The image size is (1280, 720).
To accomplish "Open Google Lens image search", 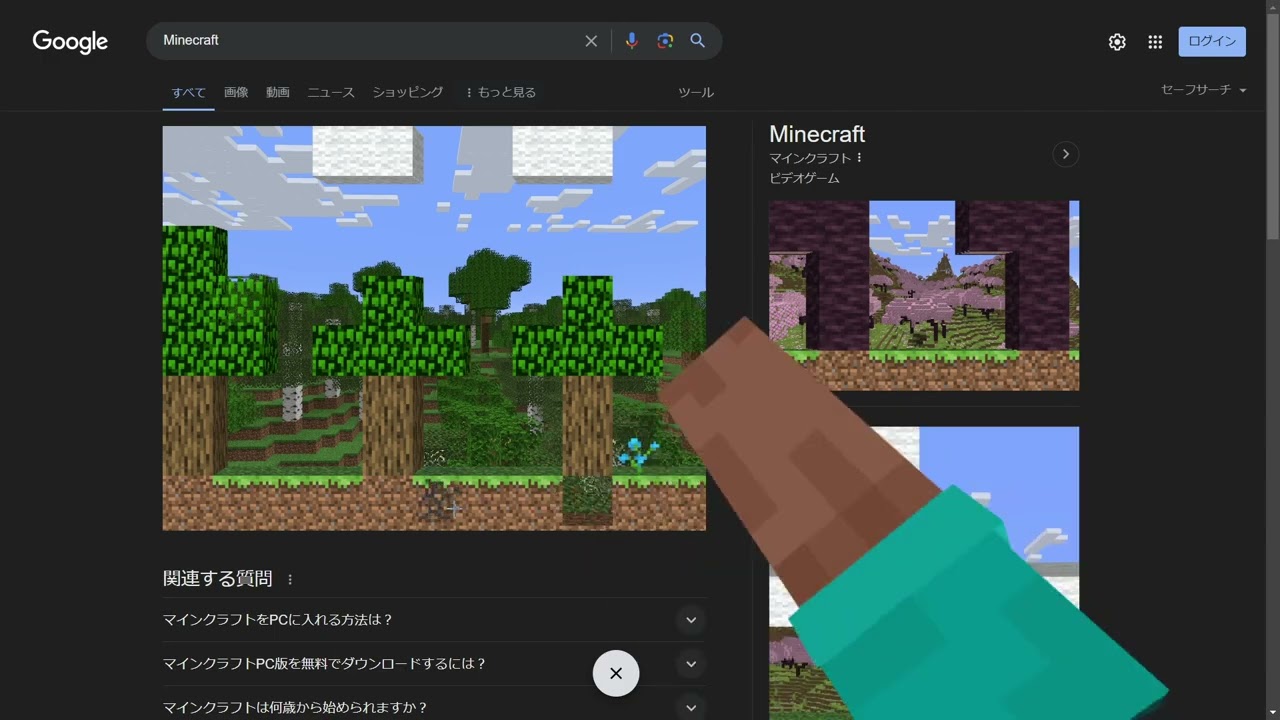I will click(665, 41).
